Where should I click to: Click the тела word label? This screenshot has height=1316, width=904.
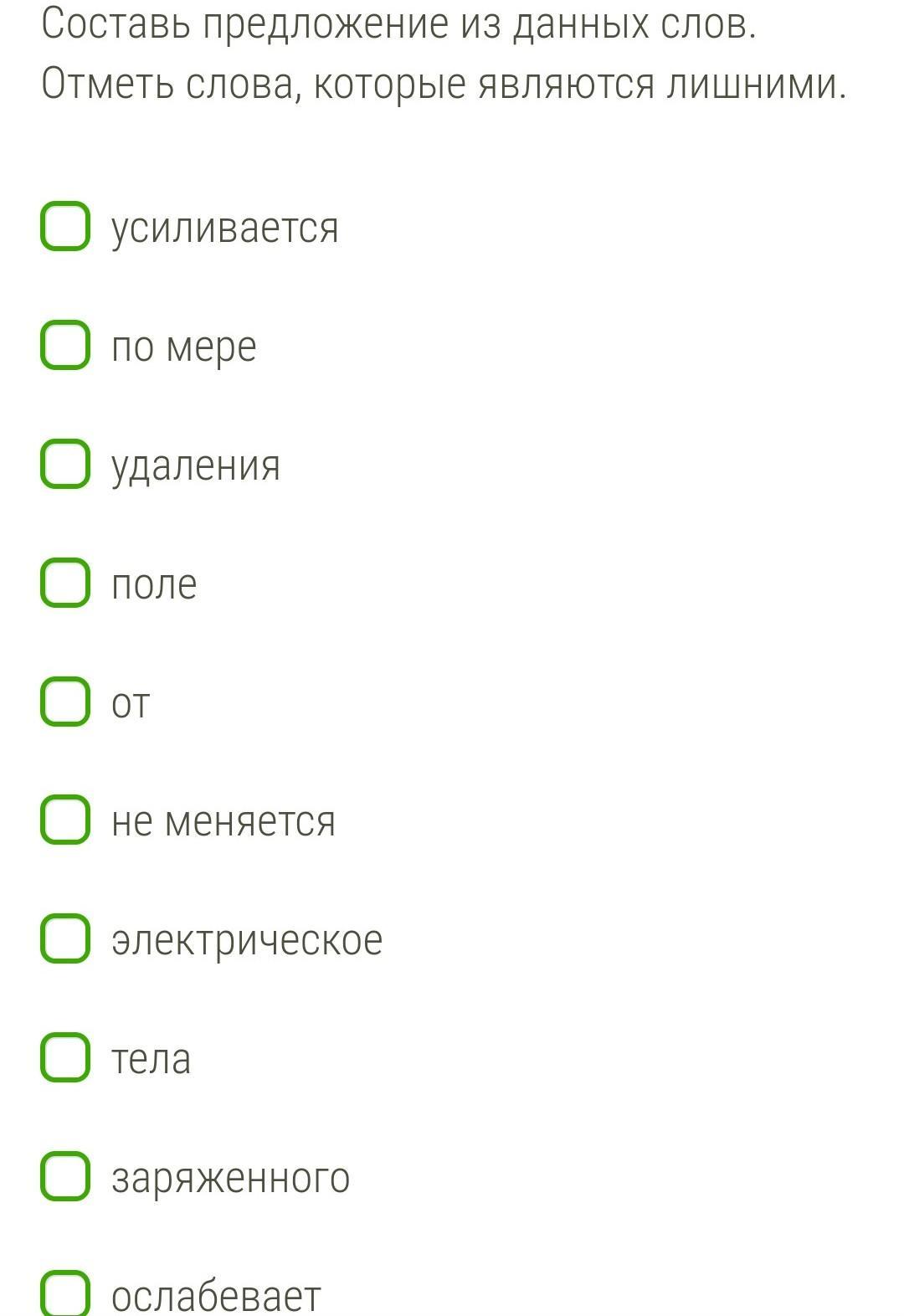click(152, 1059)
